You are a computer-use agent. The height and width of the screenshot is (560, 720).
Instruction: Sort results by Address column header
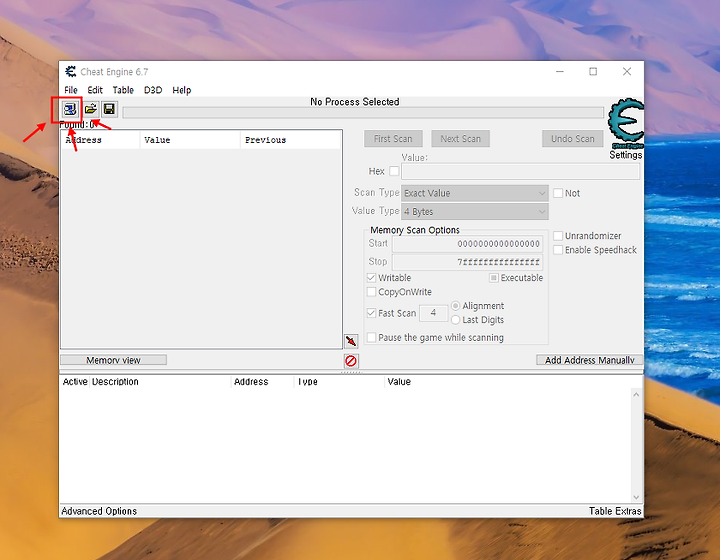[101, 140]
